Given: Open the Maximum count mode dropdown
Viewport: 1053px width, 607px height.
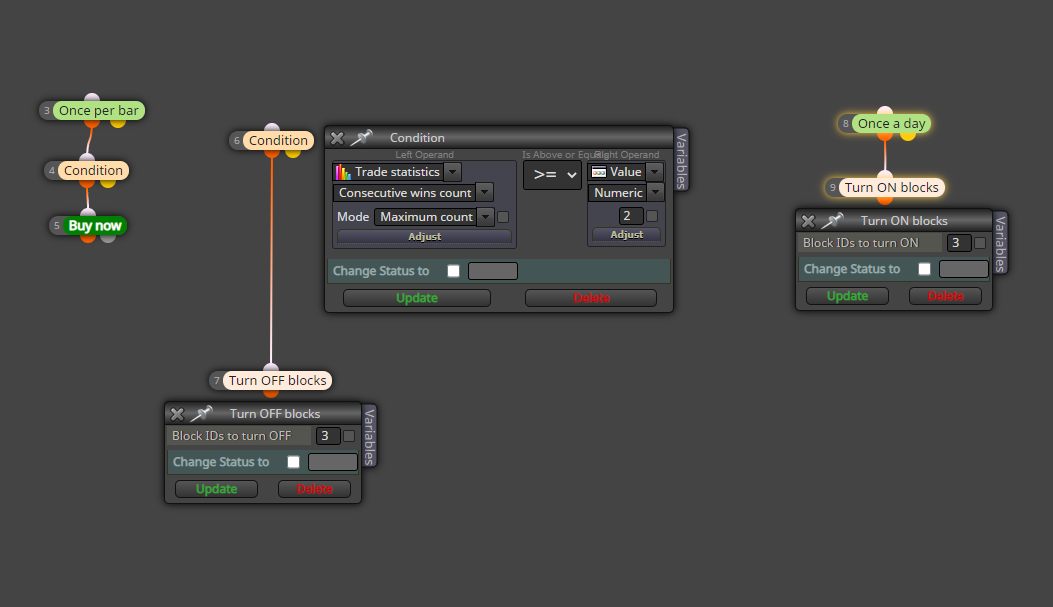Looking at the screenshot, I should [x=486, y=217].
